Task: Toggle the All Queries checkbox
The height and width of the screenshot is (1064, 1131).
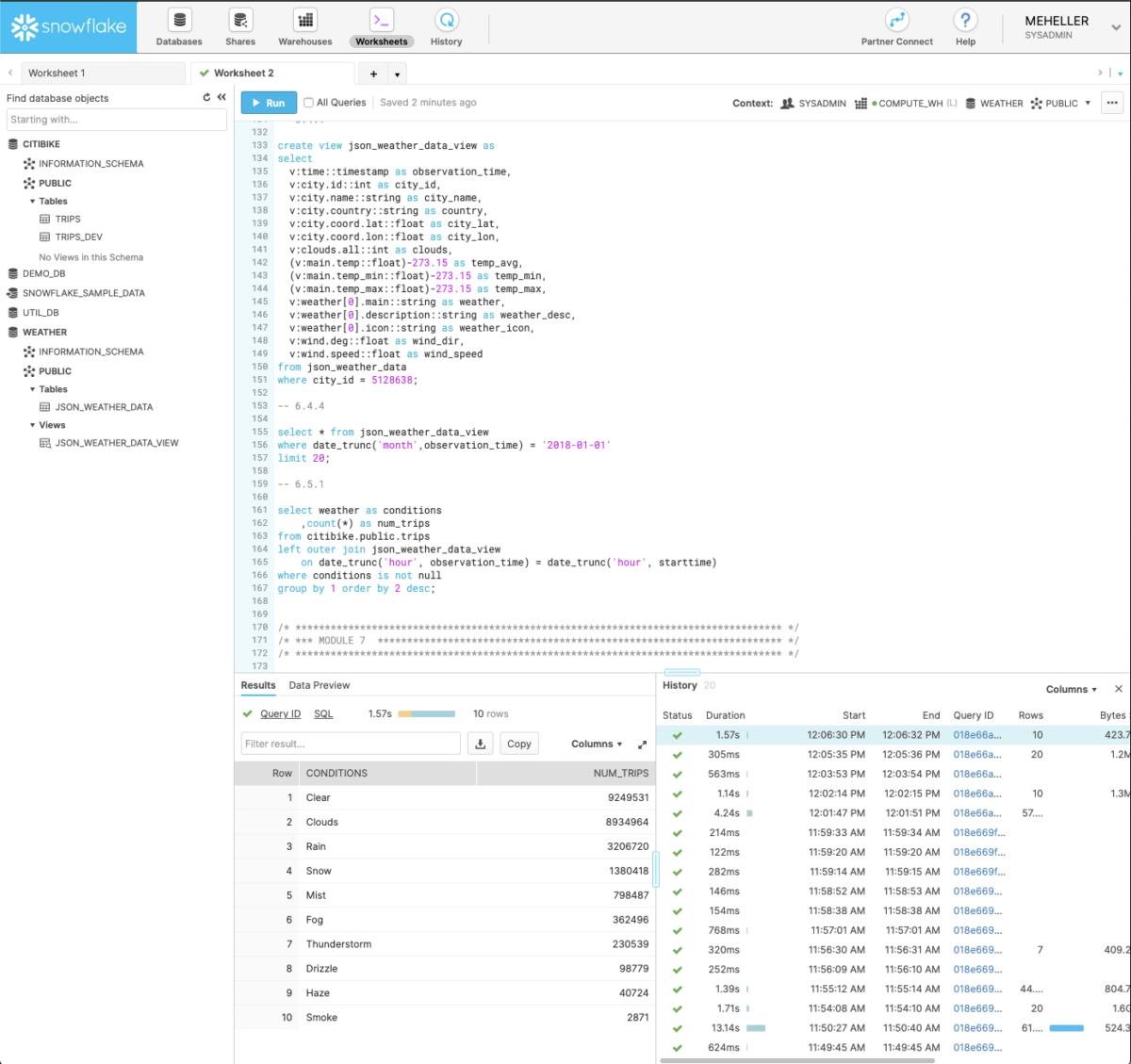Action: pyautogui.click(x=308, y=103)
